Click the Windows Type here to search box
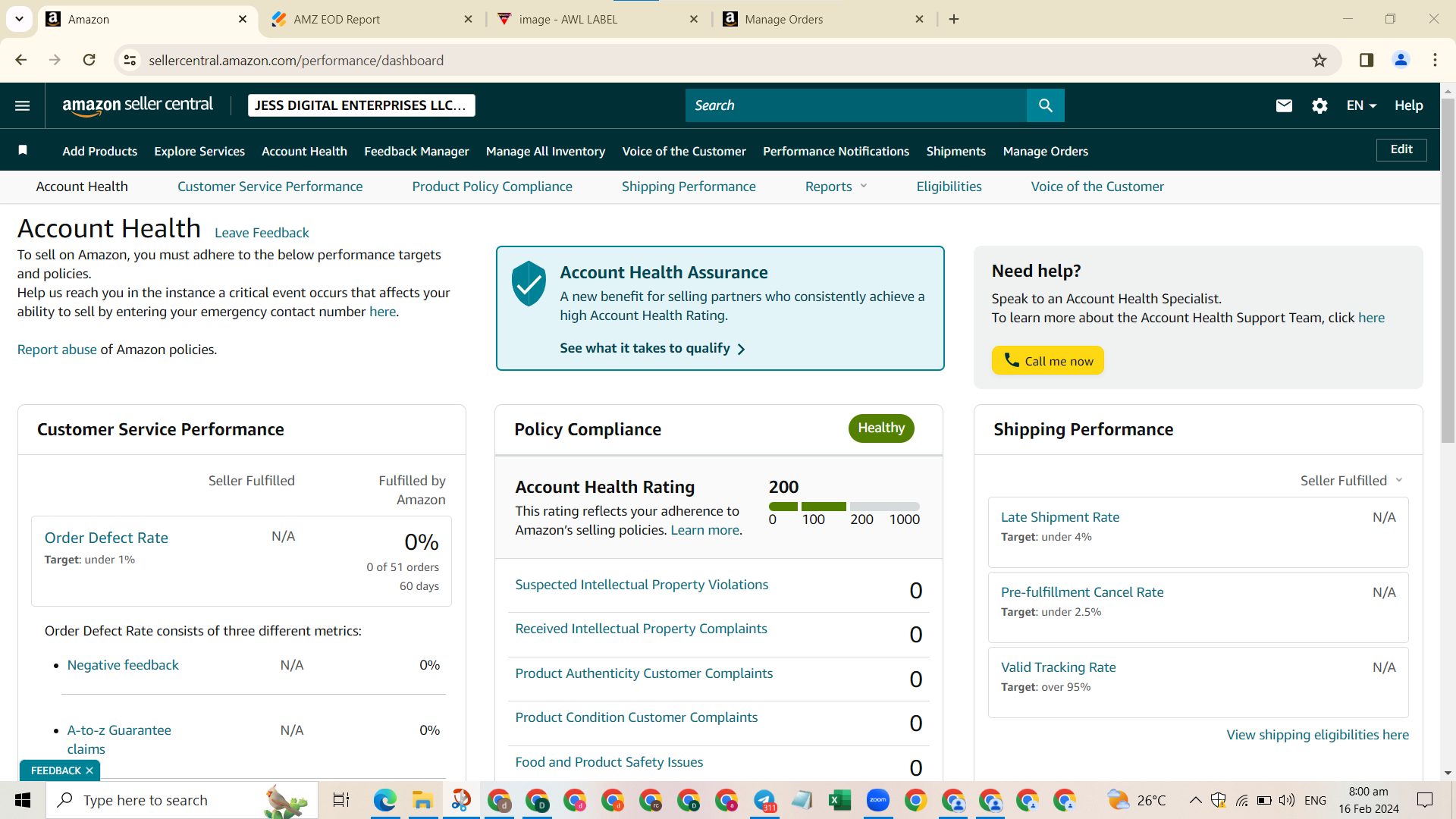1456x819 pixels. 182,800
